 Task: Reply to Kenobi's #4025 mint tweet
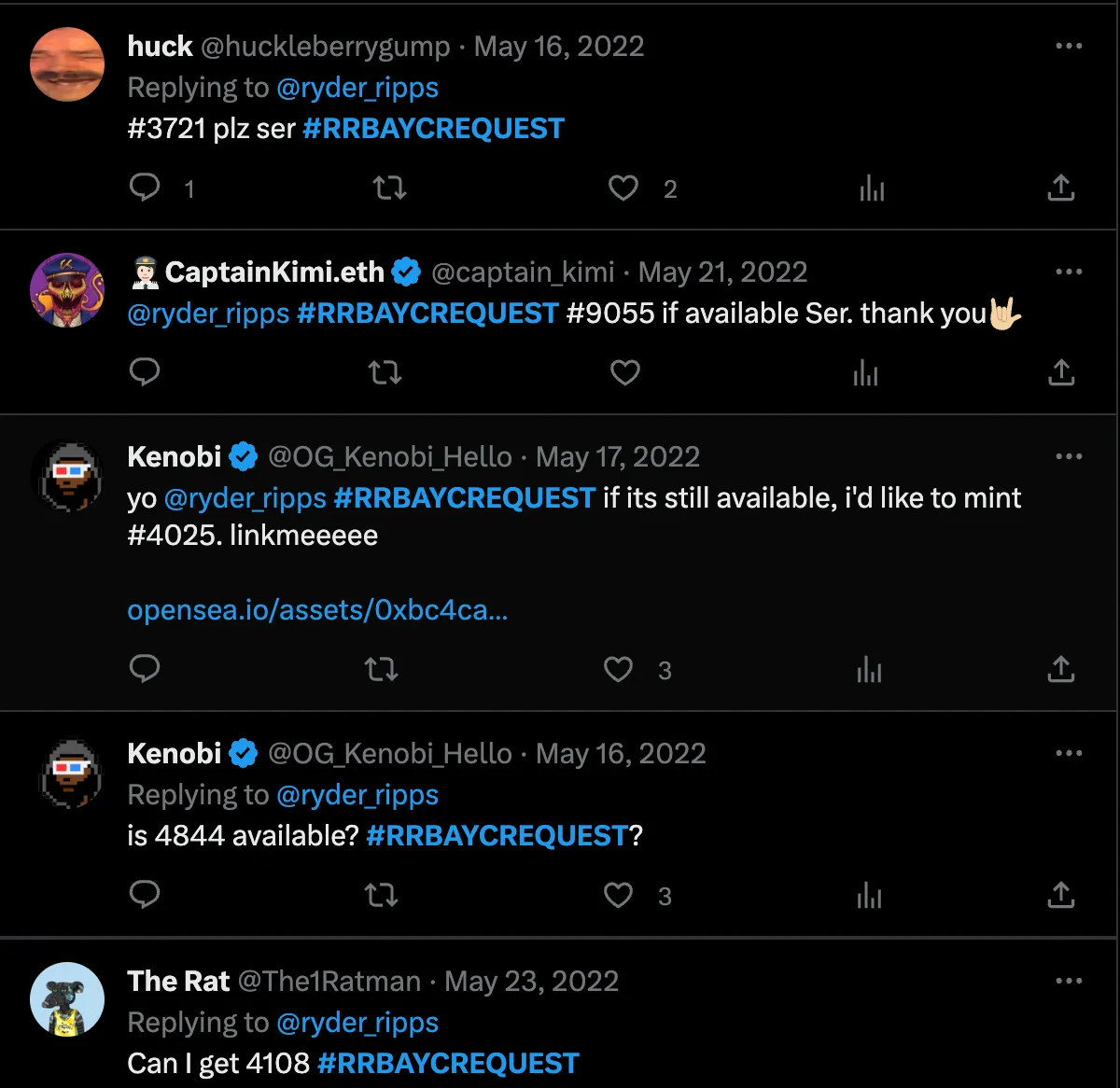point(145,669)
